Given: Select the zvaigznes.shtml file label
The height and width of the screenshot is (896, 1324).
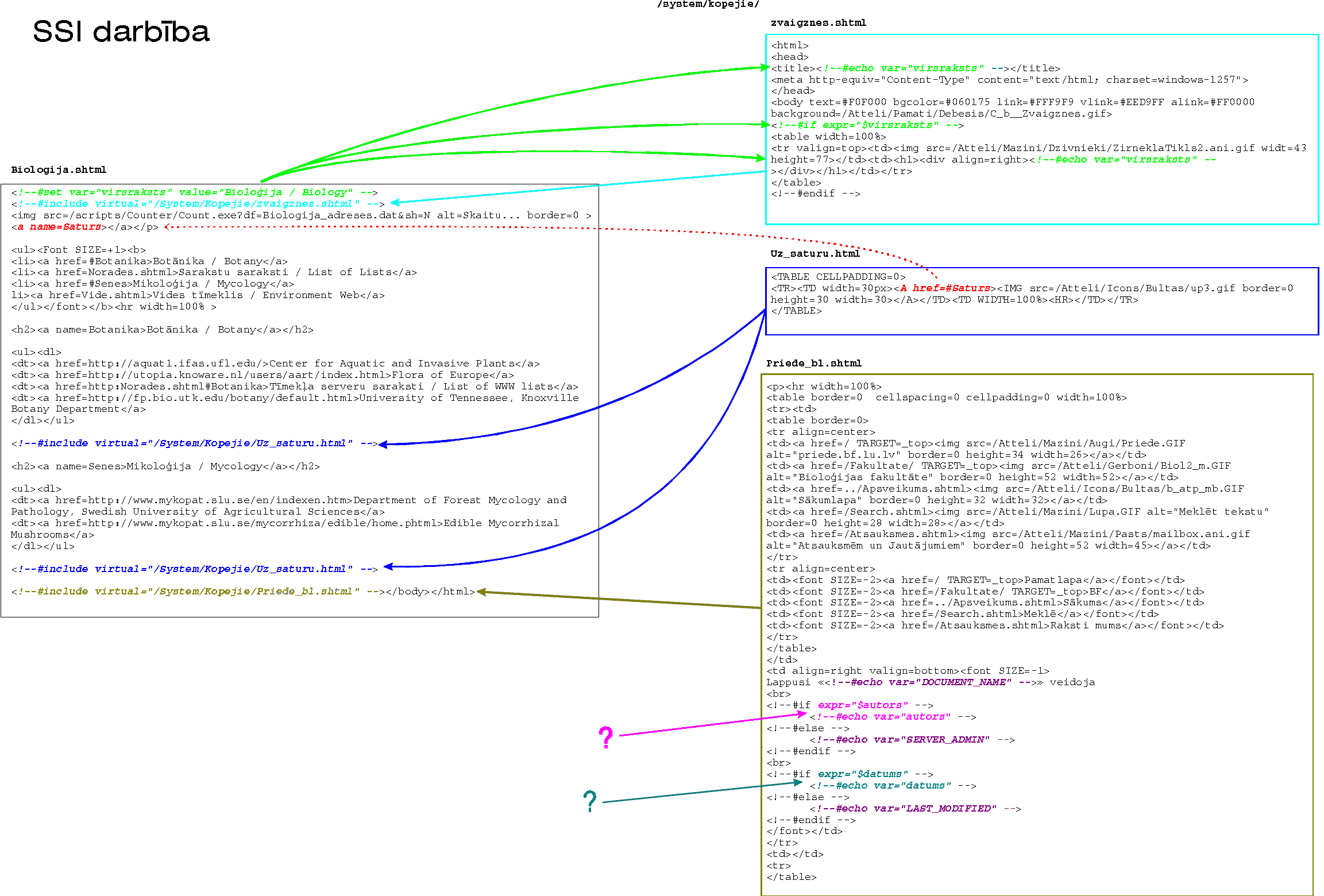Looking at the screenshot, I should (818, 23).
